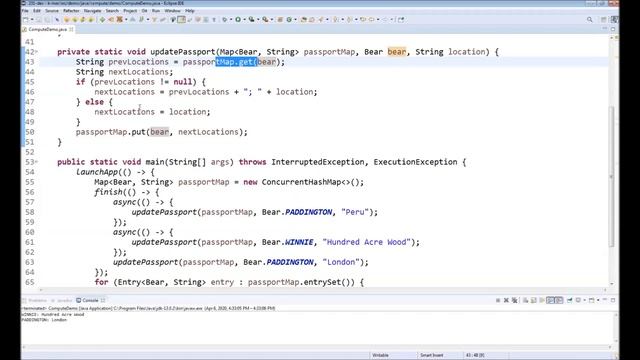Screen dimensions: 640x360
Task: Open the Project menu
Action: (130, 11)
